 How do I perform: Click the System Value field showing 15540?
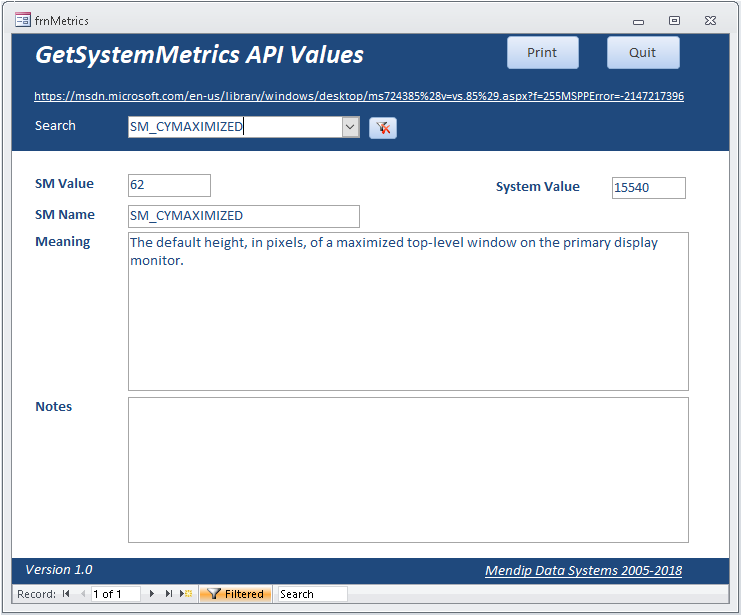click(x=648, y=188)
